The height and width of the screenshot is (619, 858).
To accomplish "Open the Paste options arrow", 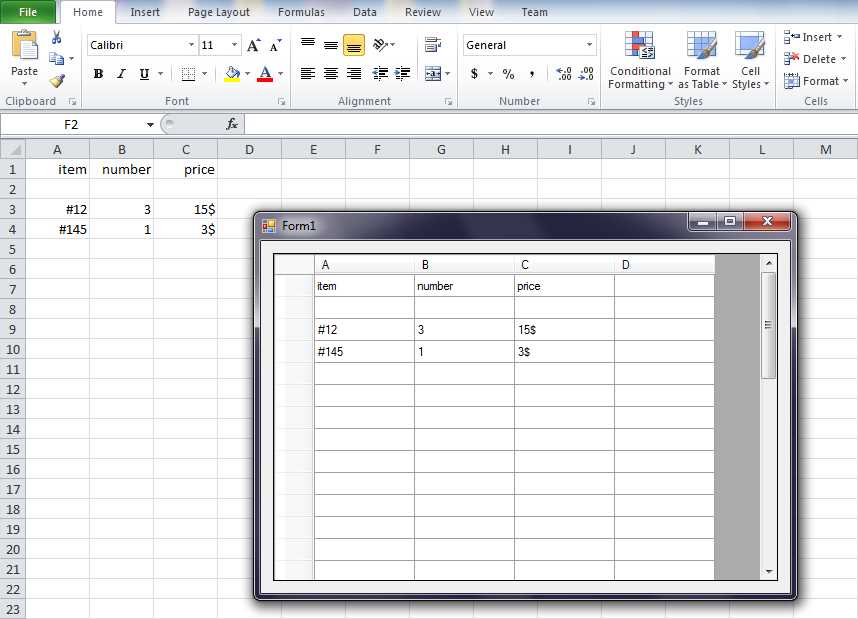I will pyautogui.click(x=24, y=84).
